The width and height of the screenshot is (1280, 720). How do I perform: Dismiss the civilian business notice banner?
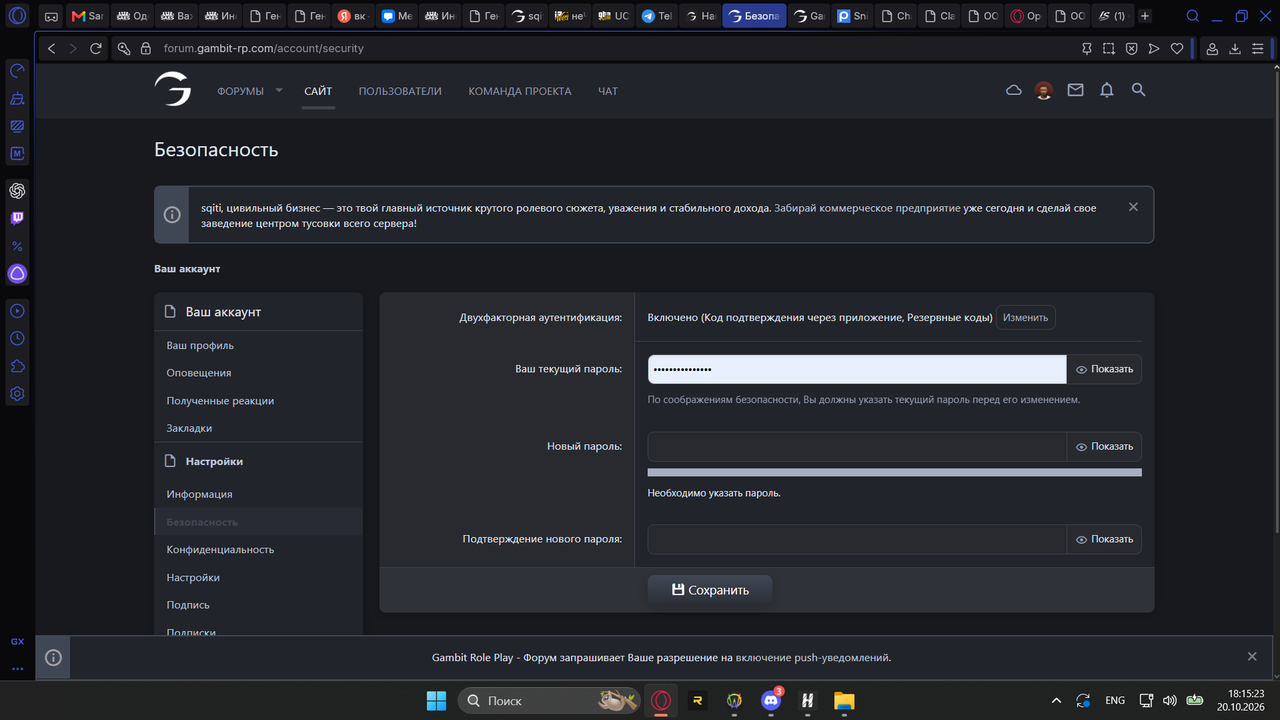(x=1133, y=207)
